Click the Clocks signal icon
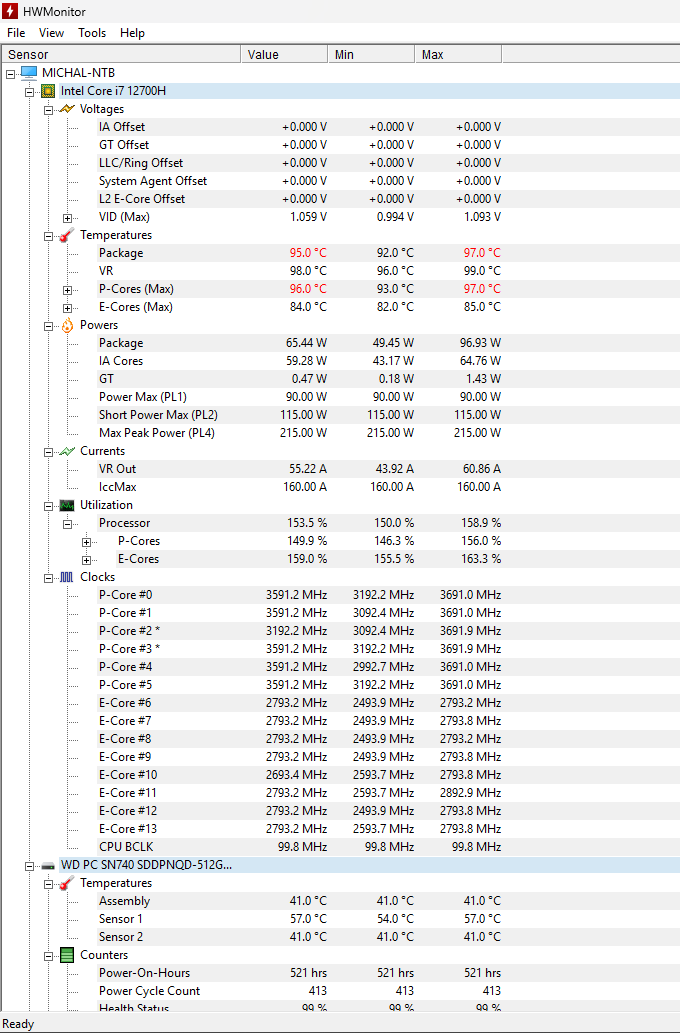This screenshot has height=1033, width=680. coord(67,577)
